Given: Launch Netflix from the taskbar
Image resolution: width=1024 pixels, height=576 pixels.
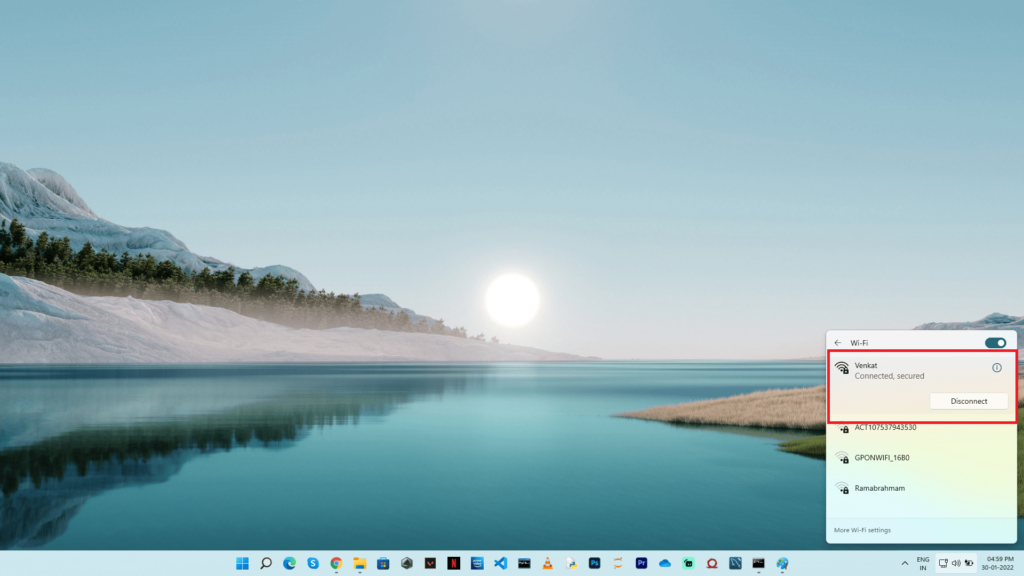Looking at the screenshot, I should point(454,563).
